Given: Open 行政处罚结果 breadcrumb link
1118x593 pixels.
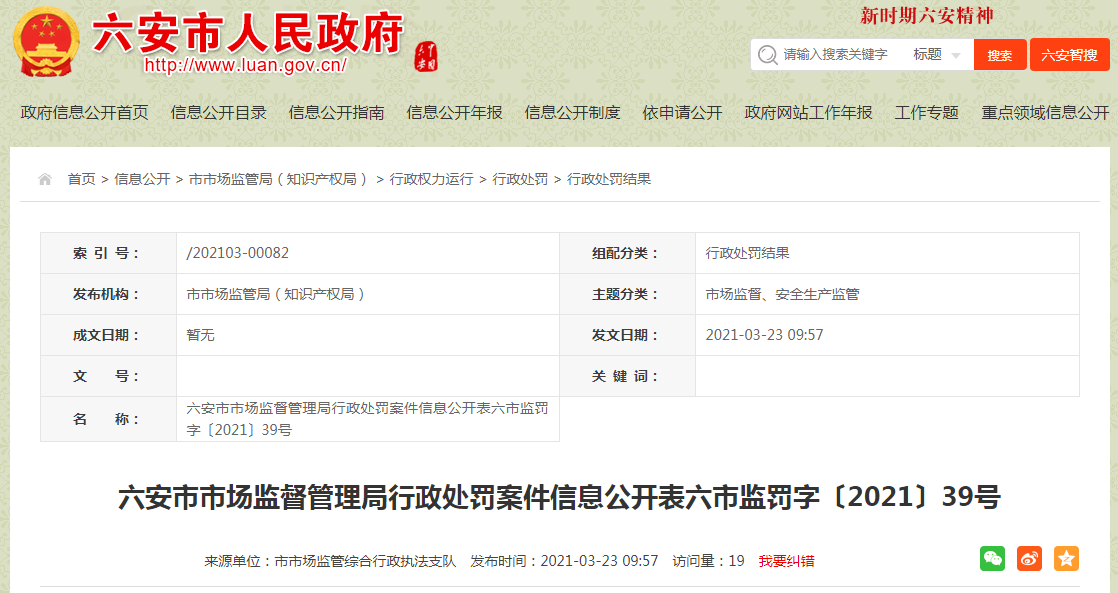Looking at the screenshot, I should 609,179.
